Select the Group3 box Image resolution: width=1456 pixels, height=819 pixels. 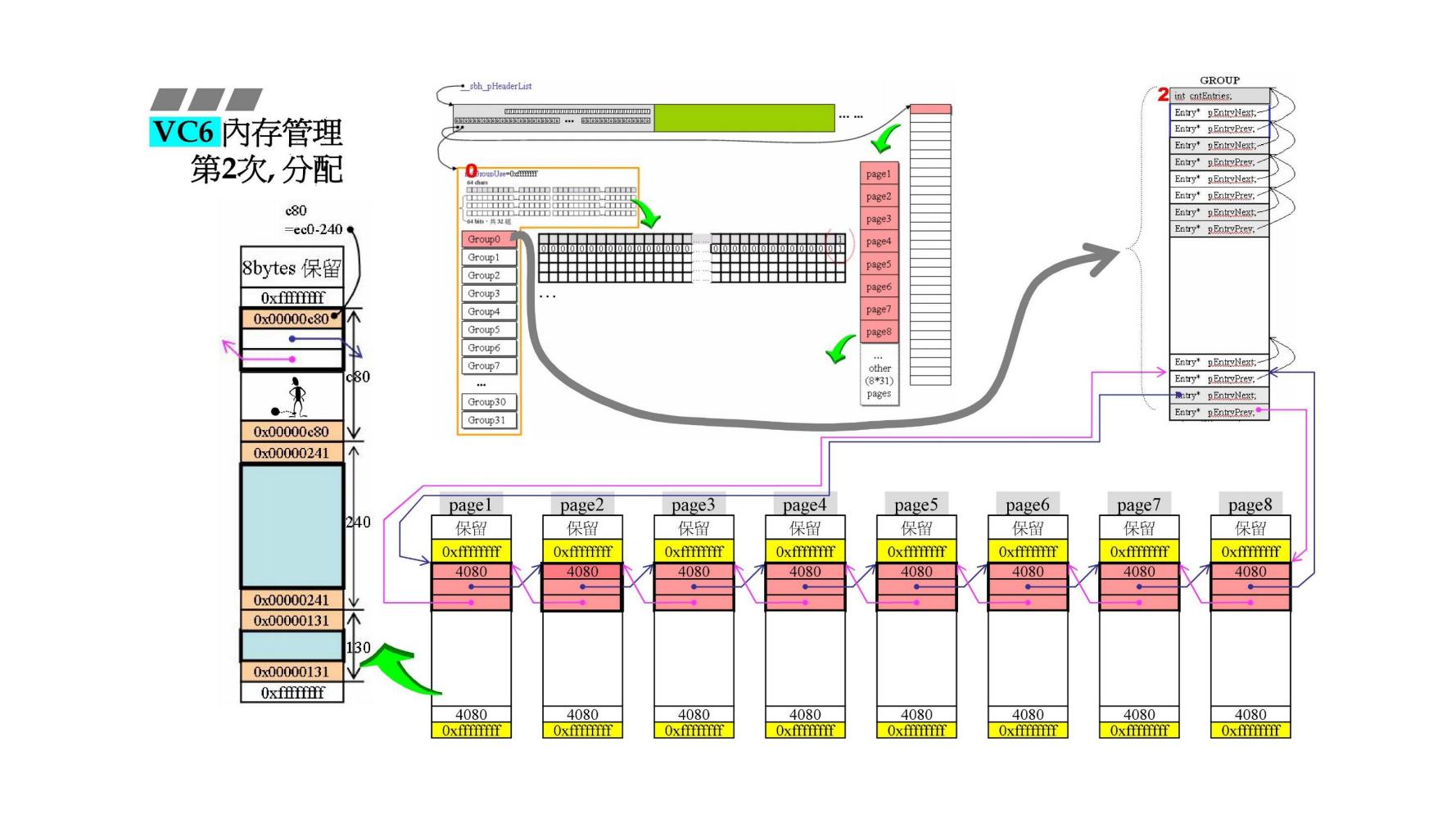pos(489,293)
